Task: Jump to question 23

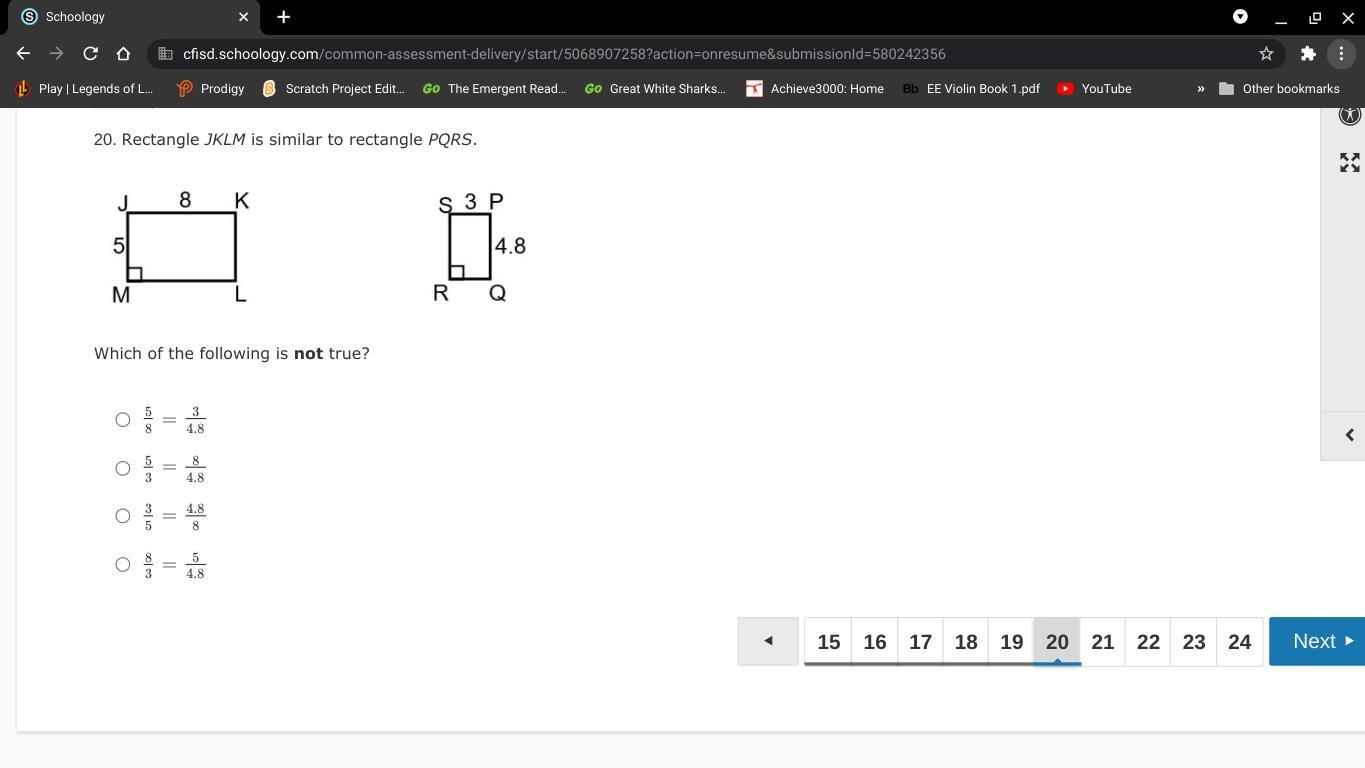Action: [x=1194, y=641]
